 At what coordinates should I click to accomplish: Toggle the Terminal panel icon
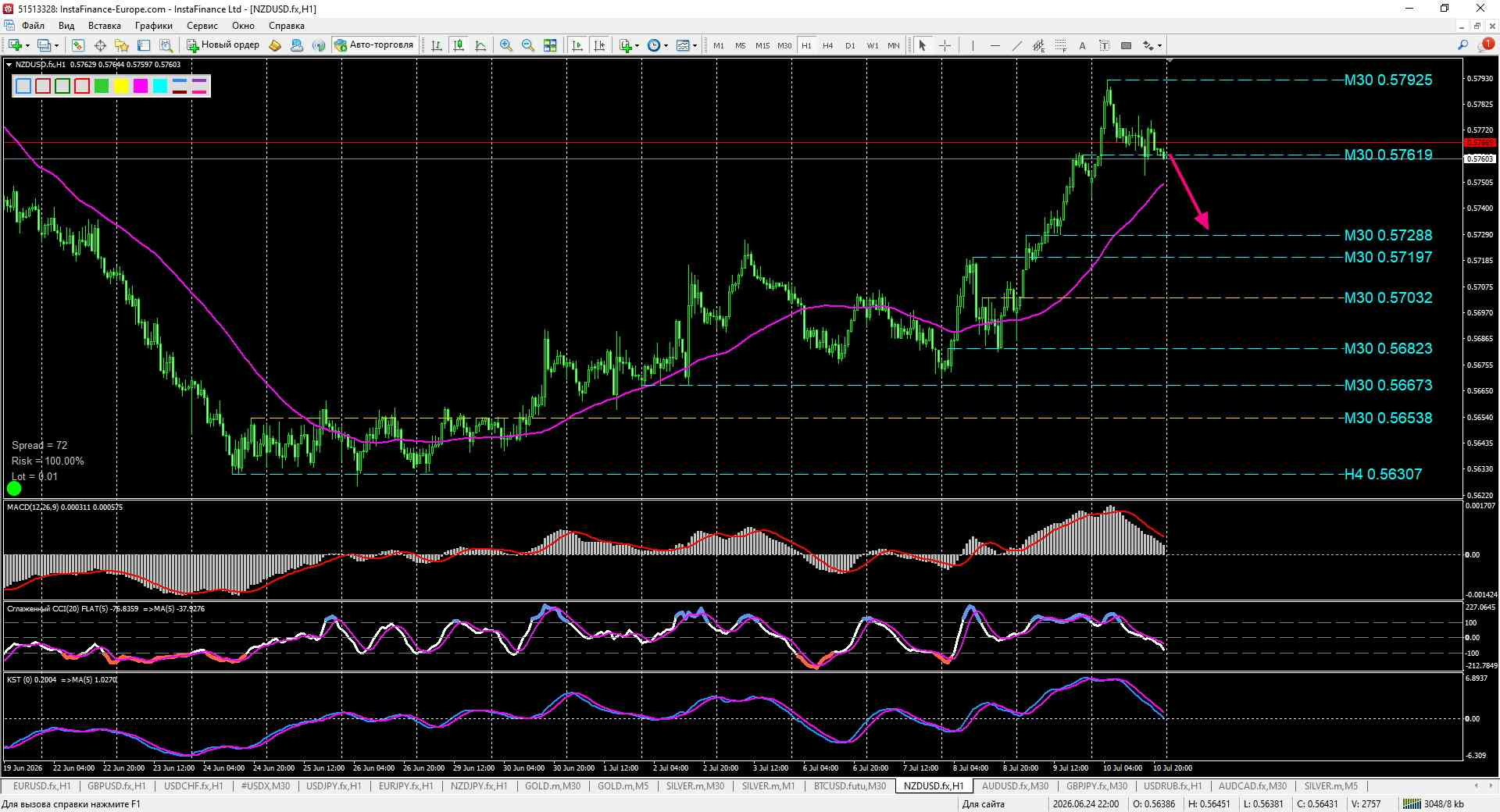144,45
